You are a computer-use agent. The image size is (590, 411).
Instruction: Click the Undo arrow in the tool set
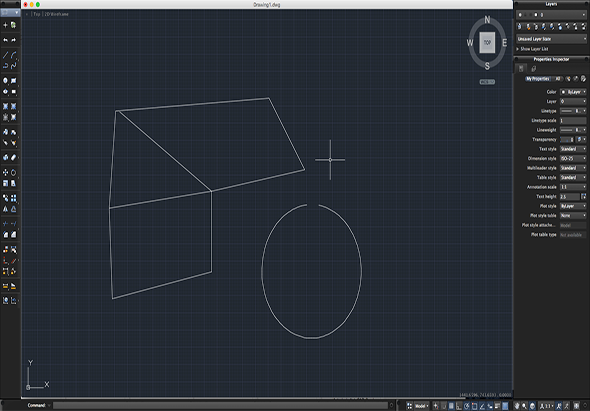[5, 40]
